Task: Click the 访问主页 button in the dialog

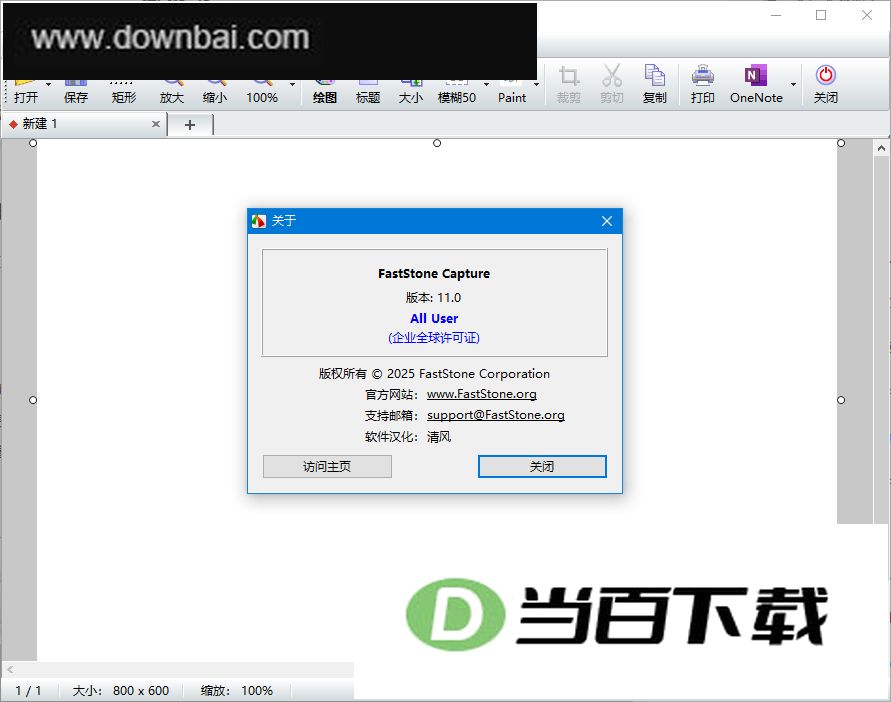Action: pos(327,467)
